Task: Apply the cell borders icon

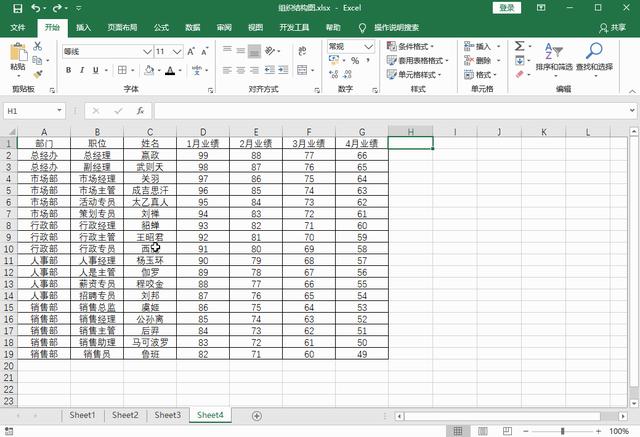Action: pos(122,70)
